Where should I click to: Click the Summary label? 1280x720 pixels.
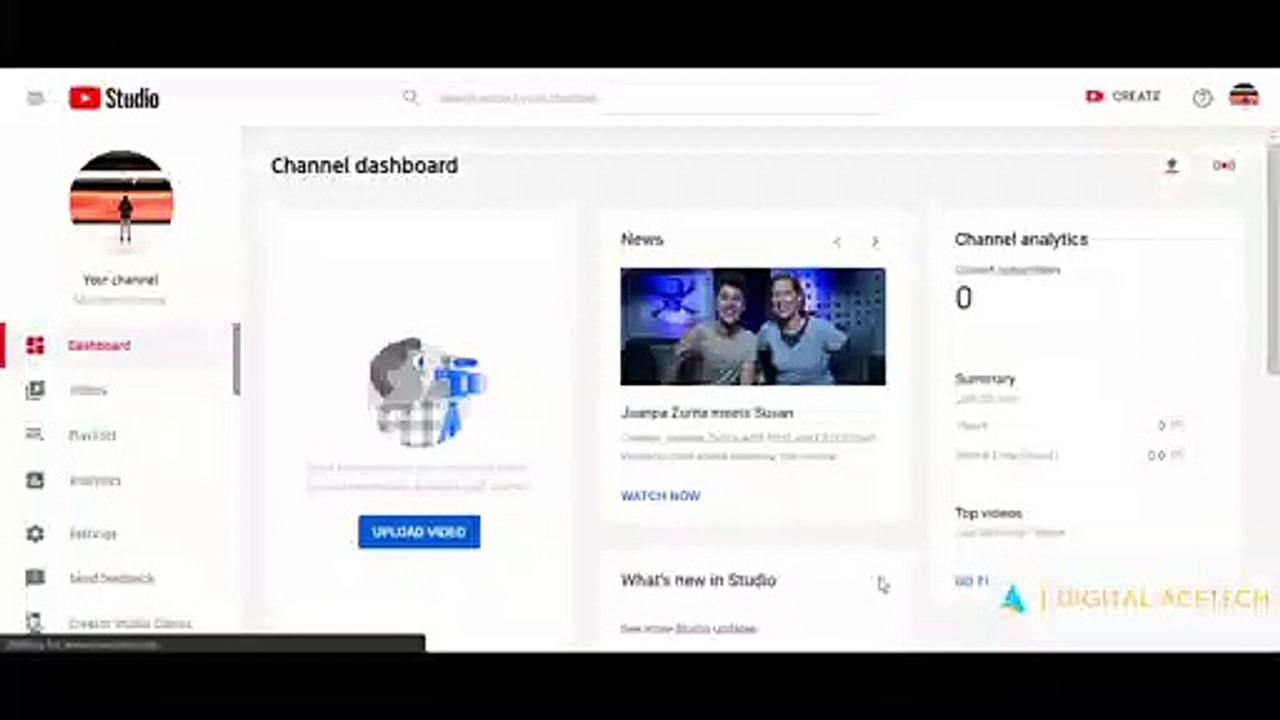pyautogui.click(x=985, y=379)
